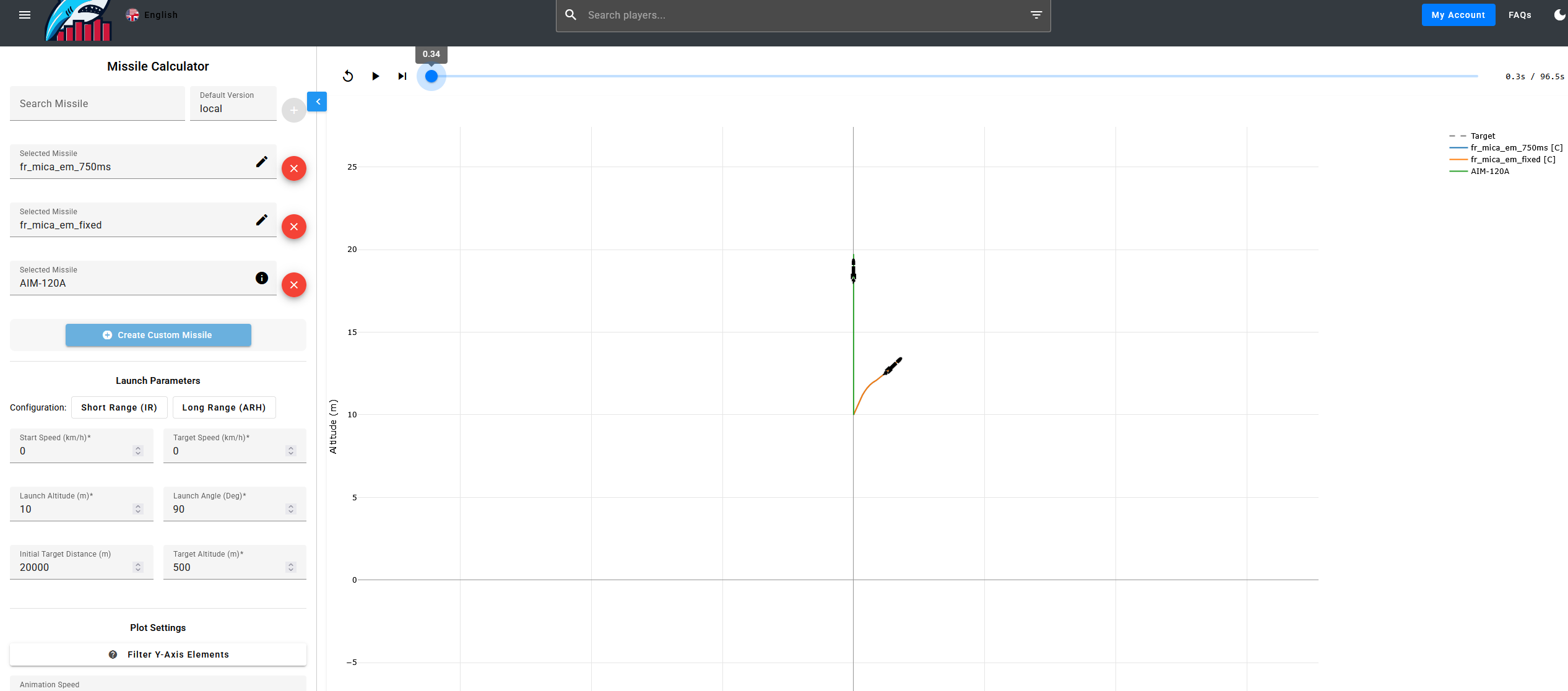The height and width of the screenshot is (691, 1568).
Task: Edit fr_mica_em_750ms missile with pencil icon
Action: coord(262,162)
